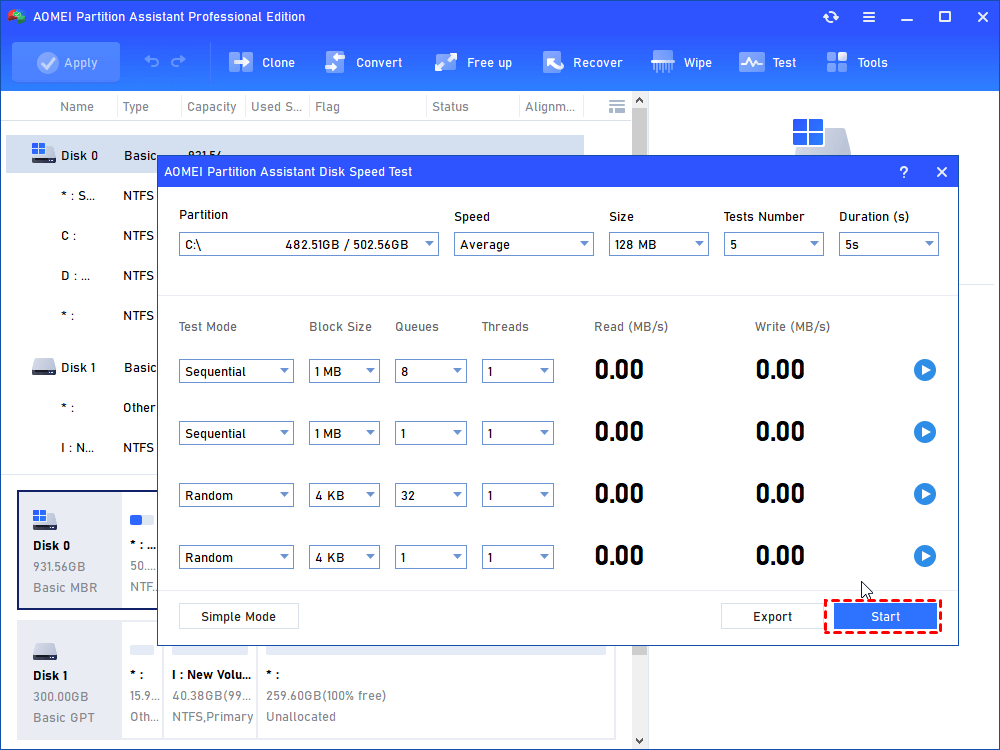Run the first Sequential test play button
Image resolution: width=1000 pixels, height=750 pixels.
click(x=924, y=371)
